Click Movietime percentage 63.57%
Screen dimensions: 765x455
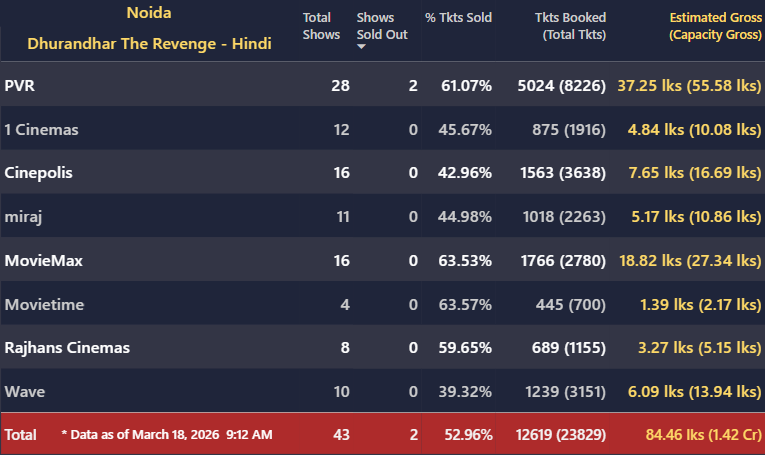(x=465, y=305)
